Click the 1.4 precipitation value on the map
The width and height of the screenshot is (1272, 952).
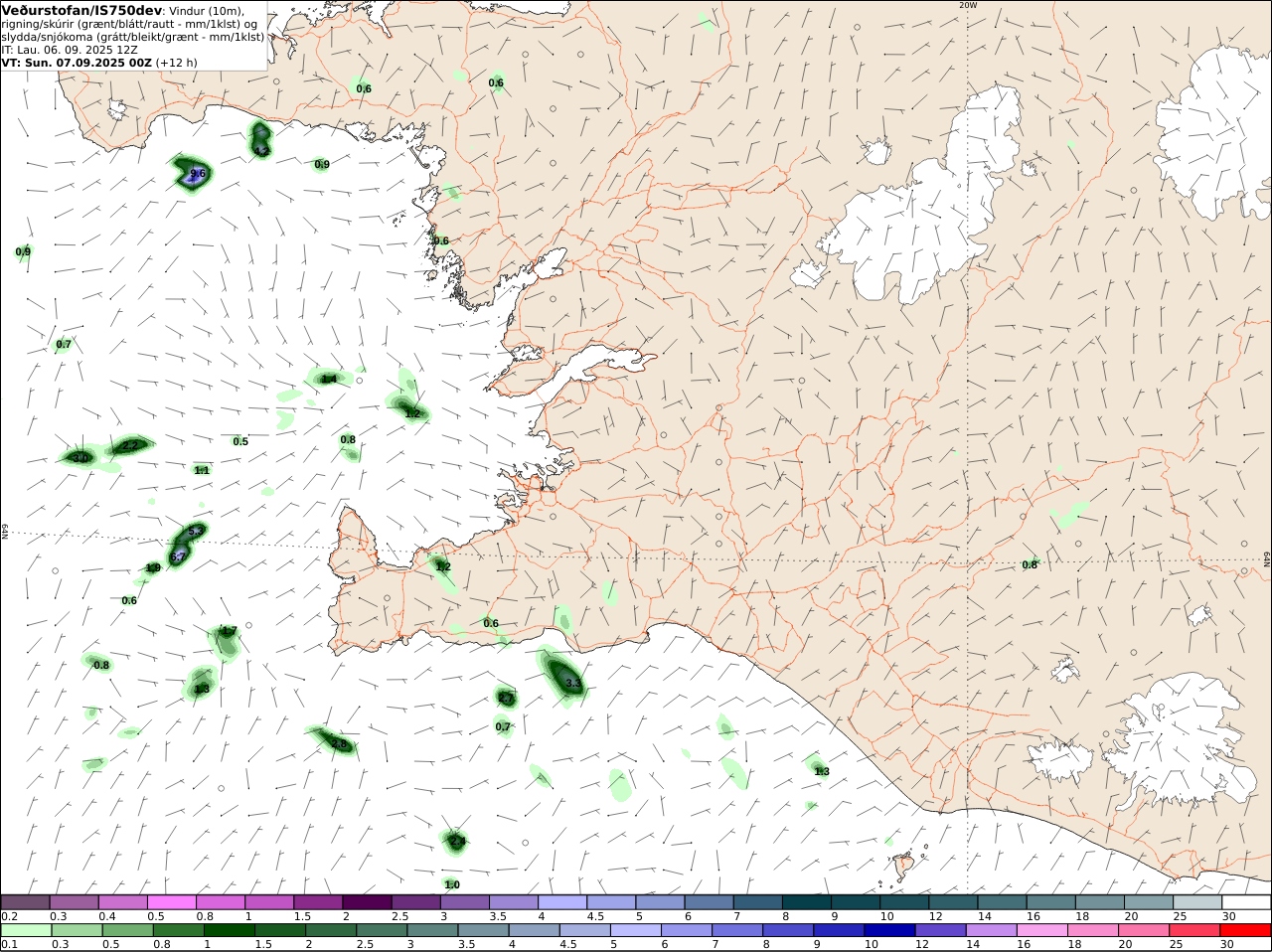point(328,379)
